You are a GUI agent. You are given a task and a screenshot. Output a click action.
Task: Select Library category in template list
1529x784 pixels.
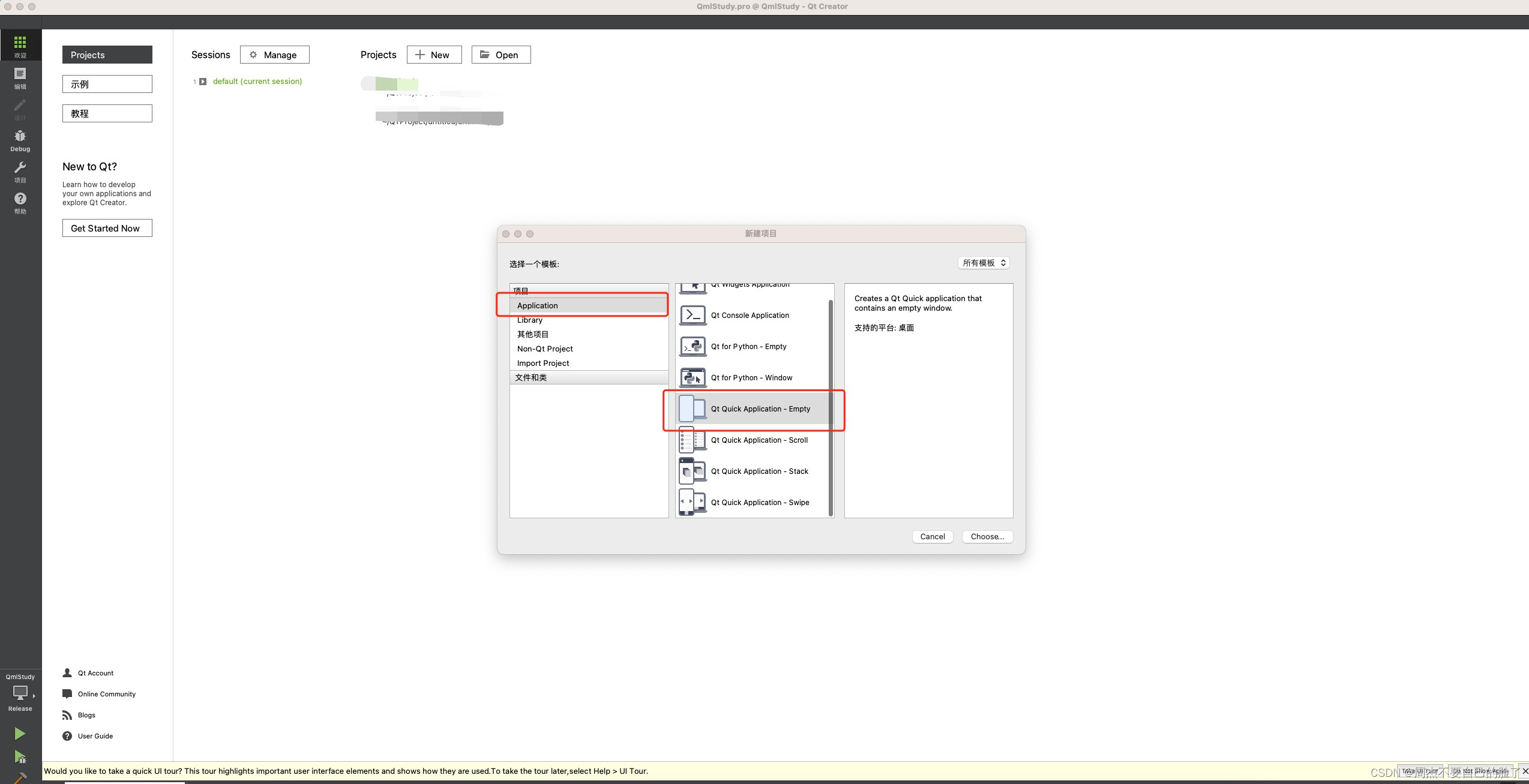(x=529, y=320)
